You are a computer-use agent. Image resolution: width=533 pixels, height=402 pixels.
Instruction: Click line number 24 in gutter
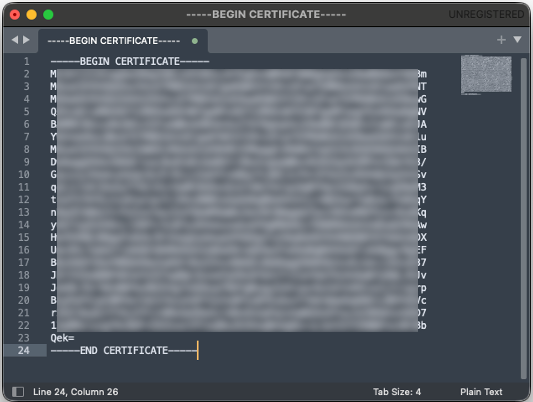[24, 350]
